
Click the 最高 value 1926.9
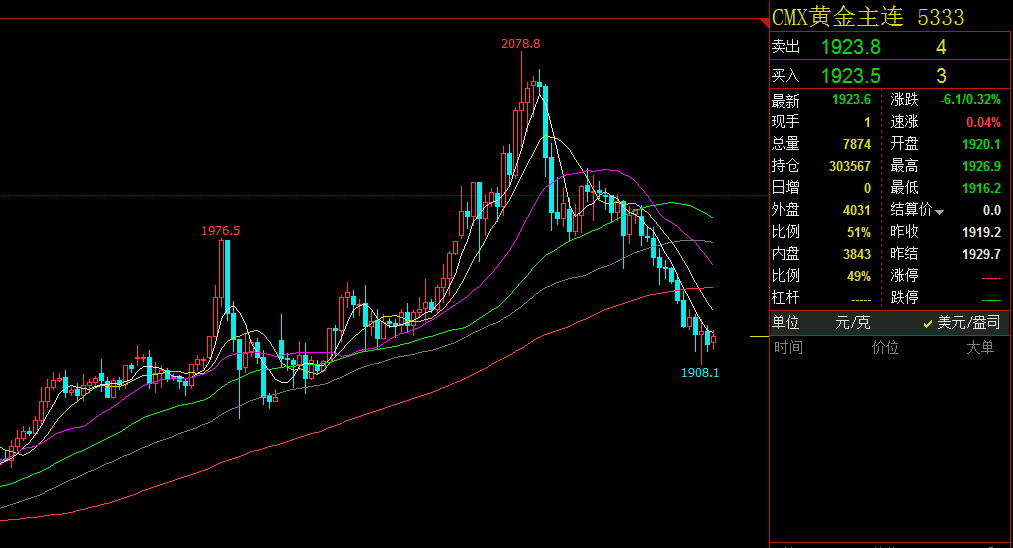[x=981, y=166]
